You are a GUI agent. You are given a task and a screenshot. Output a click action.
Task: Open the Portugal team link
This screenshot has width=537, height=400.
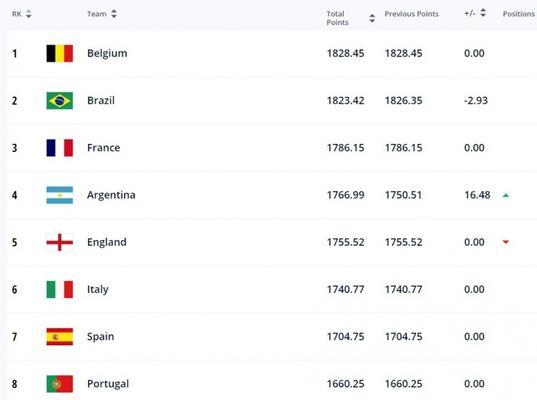[x=108, y=384]
